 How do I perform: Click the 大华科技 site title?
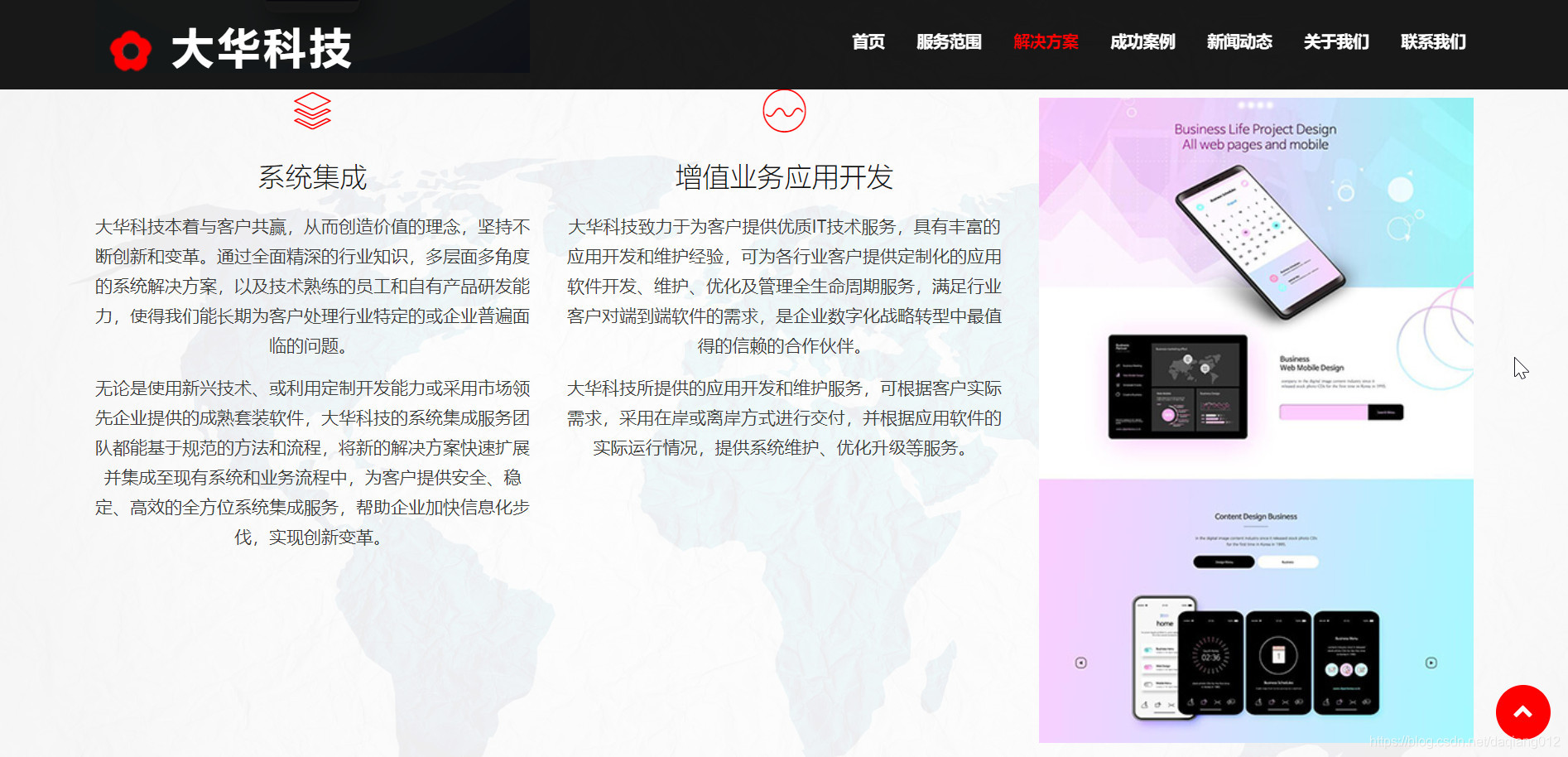[x=262, y=49]
